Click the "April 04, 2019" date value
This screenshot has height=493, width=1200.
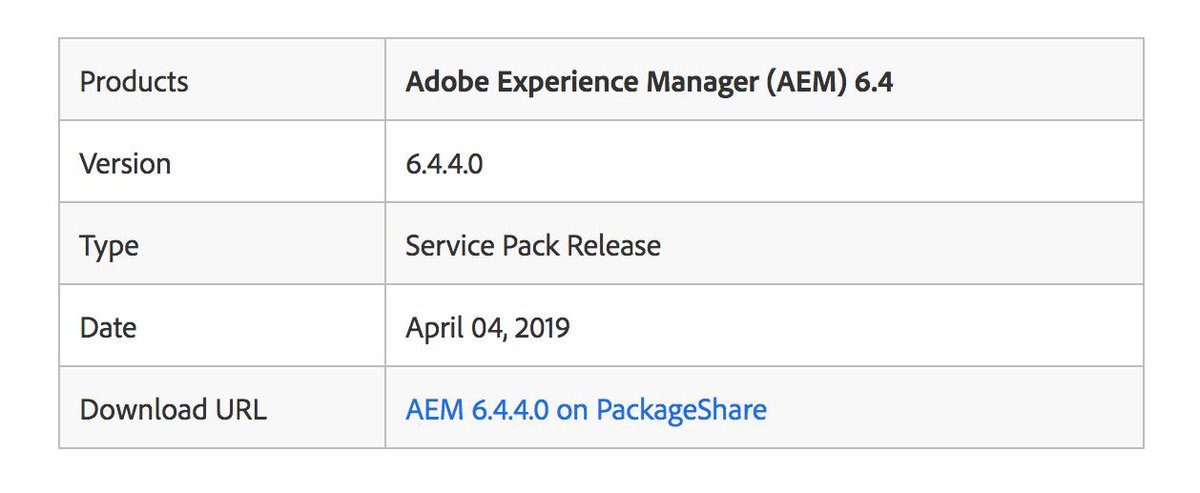tap(488, 327)
